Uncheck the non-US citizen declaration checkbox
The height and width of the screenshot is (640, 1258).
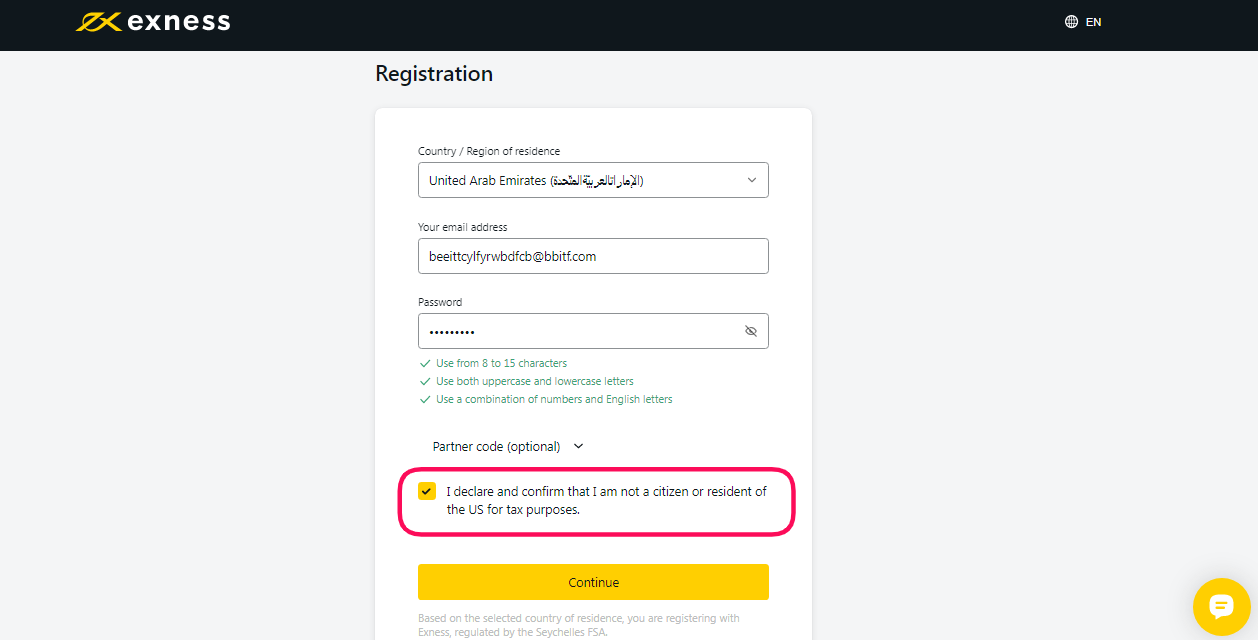pyautogui.click(x=427, y=491)
